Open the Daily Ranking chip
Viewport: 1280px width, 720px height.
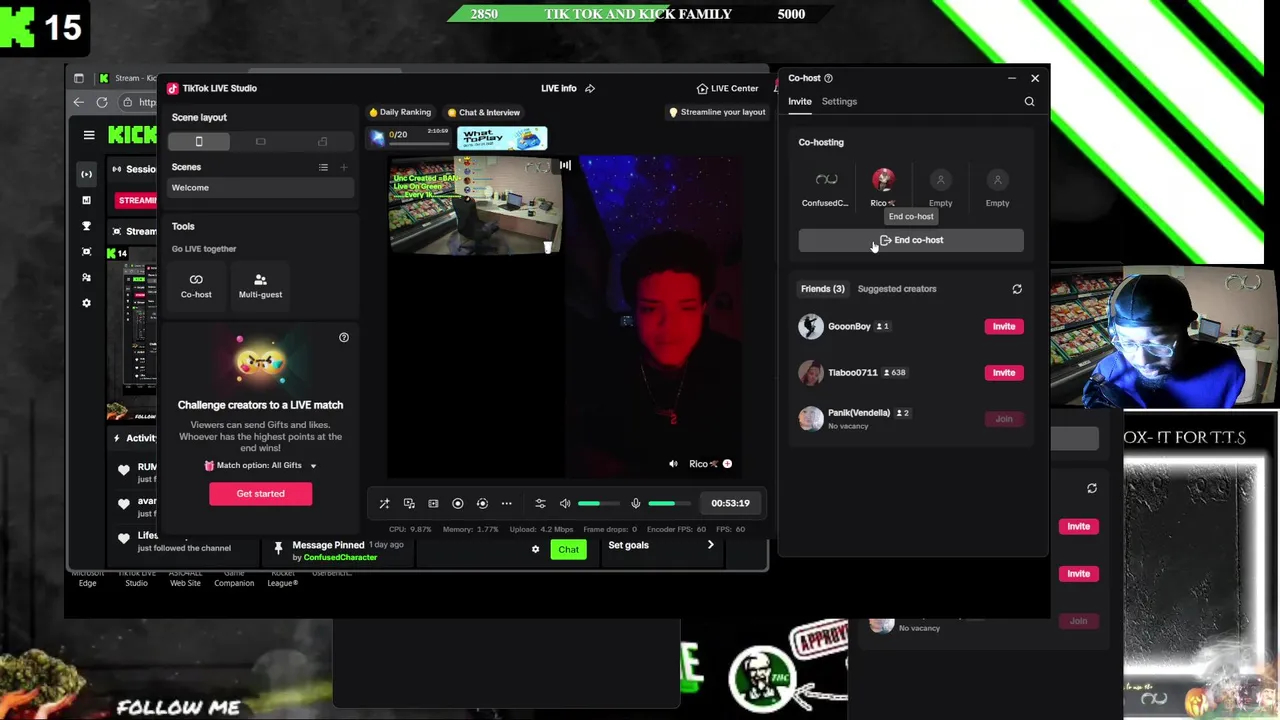coord(400,112)
